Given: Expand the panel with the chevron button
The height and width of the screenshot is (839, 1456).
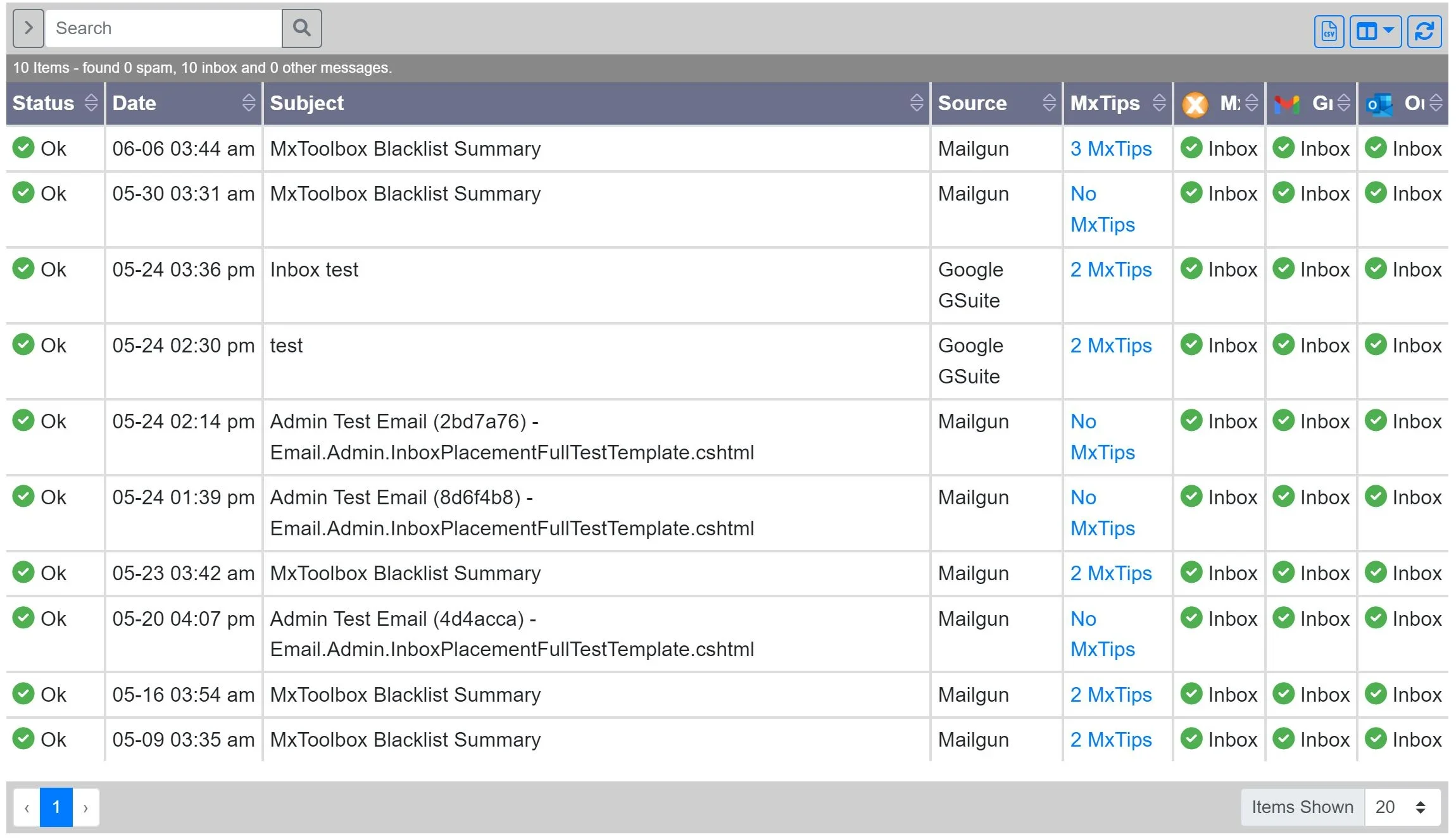Looking at the screenshot, I should coord(28,28).
